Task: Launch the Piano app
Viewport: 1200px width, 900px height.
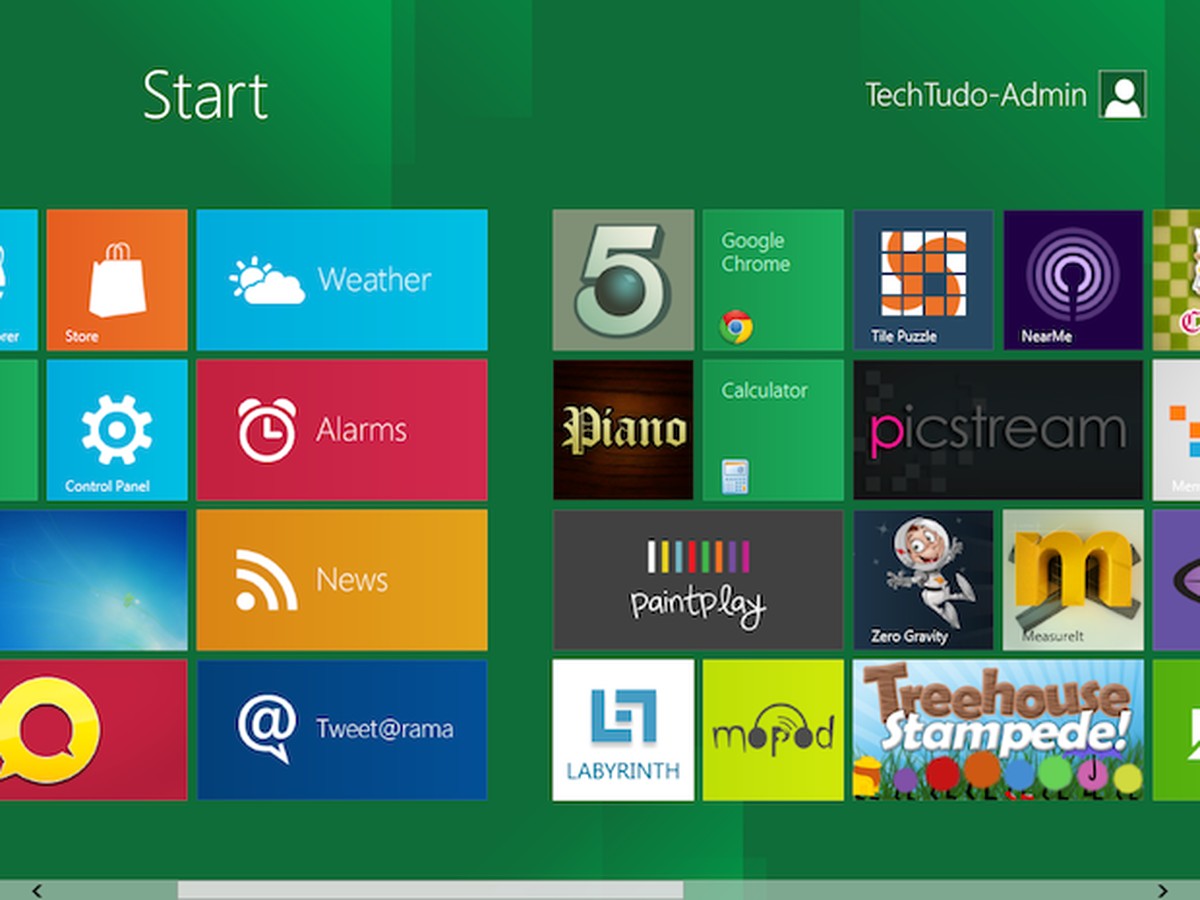Action: (622, 430)
